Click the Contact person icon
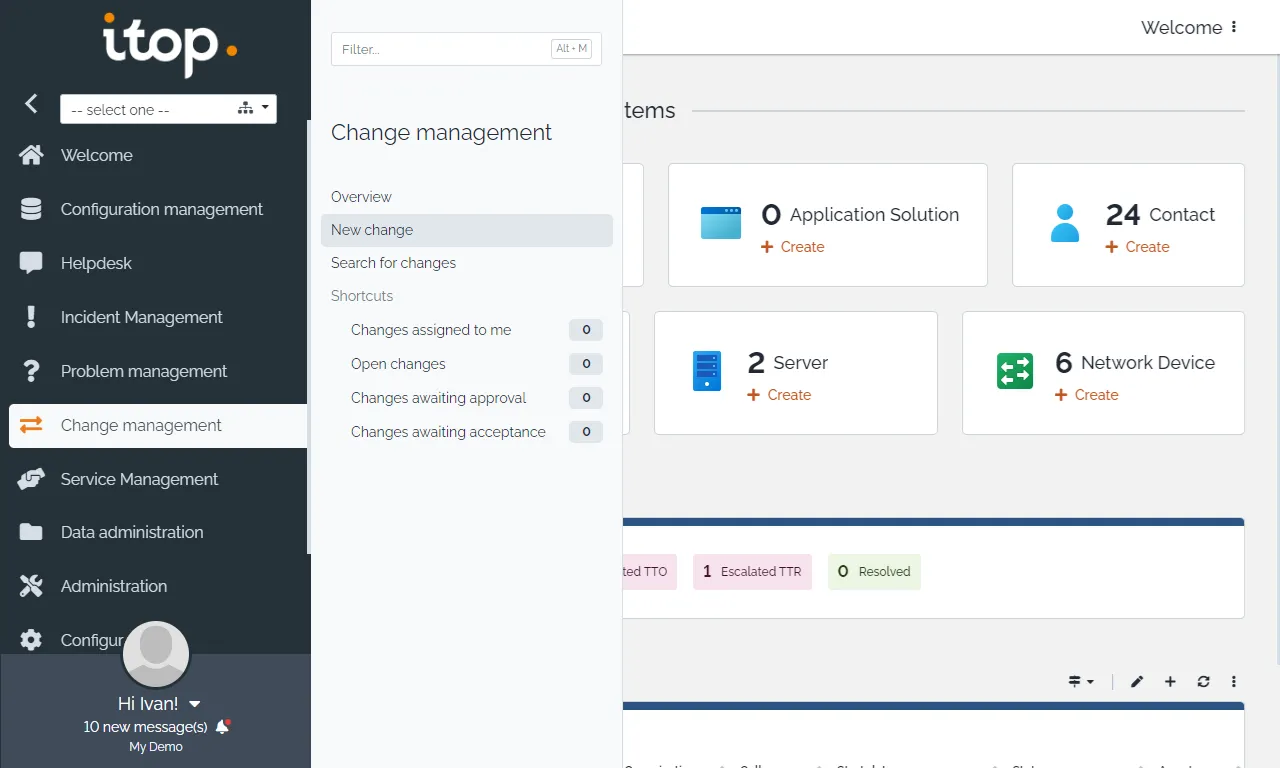Image resolution: width=1280 pixels, height=768 pixels. point(1065,223)
